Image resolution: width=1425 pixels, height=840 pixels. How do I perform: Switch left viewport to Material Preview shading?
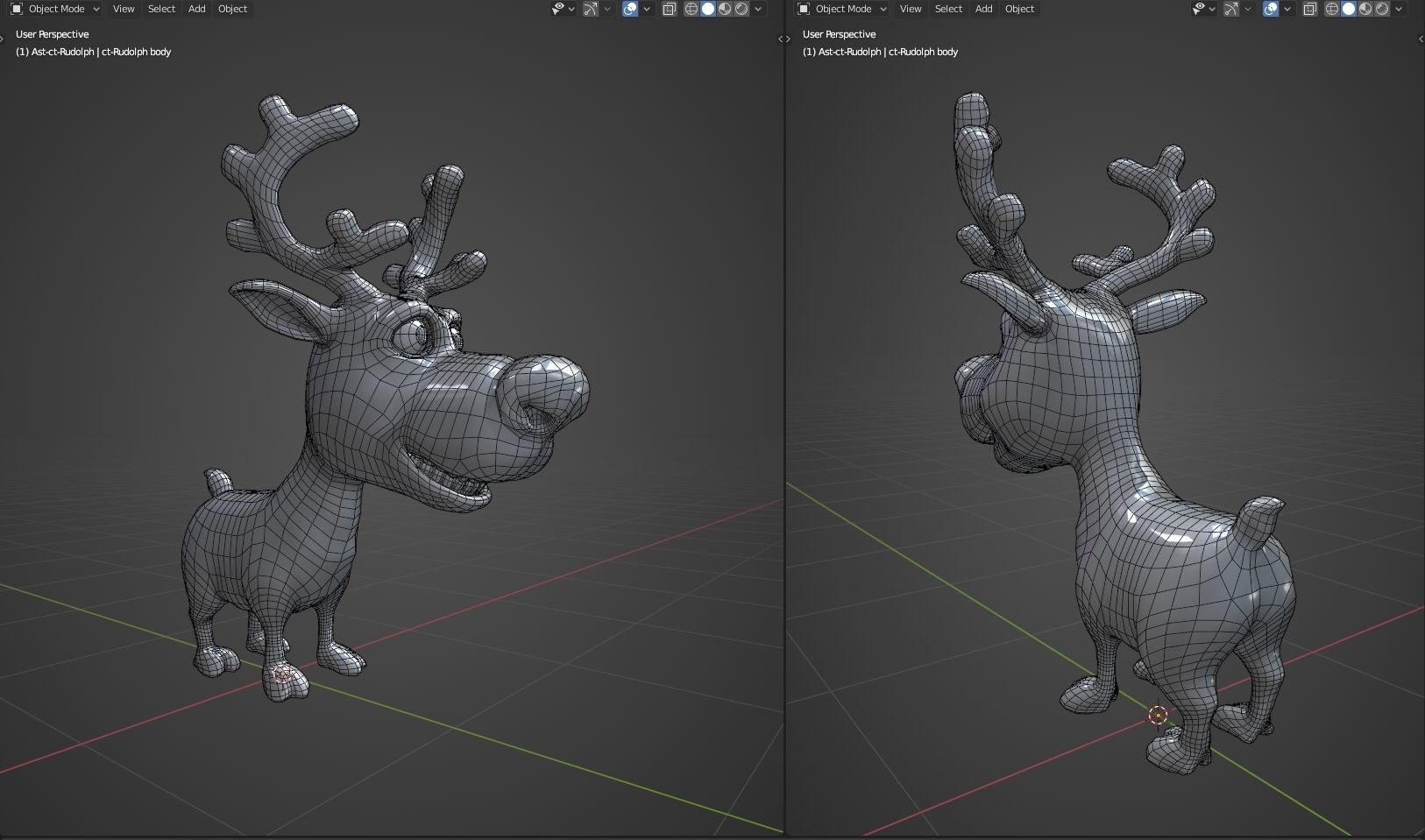tap(725, 9)
